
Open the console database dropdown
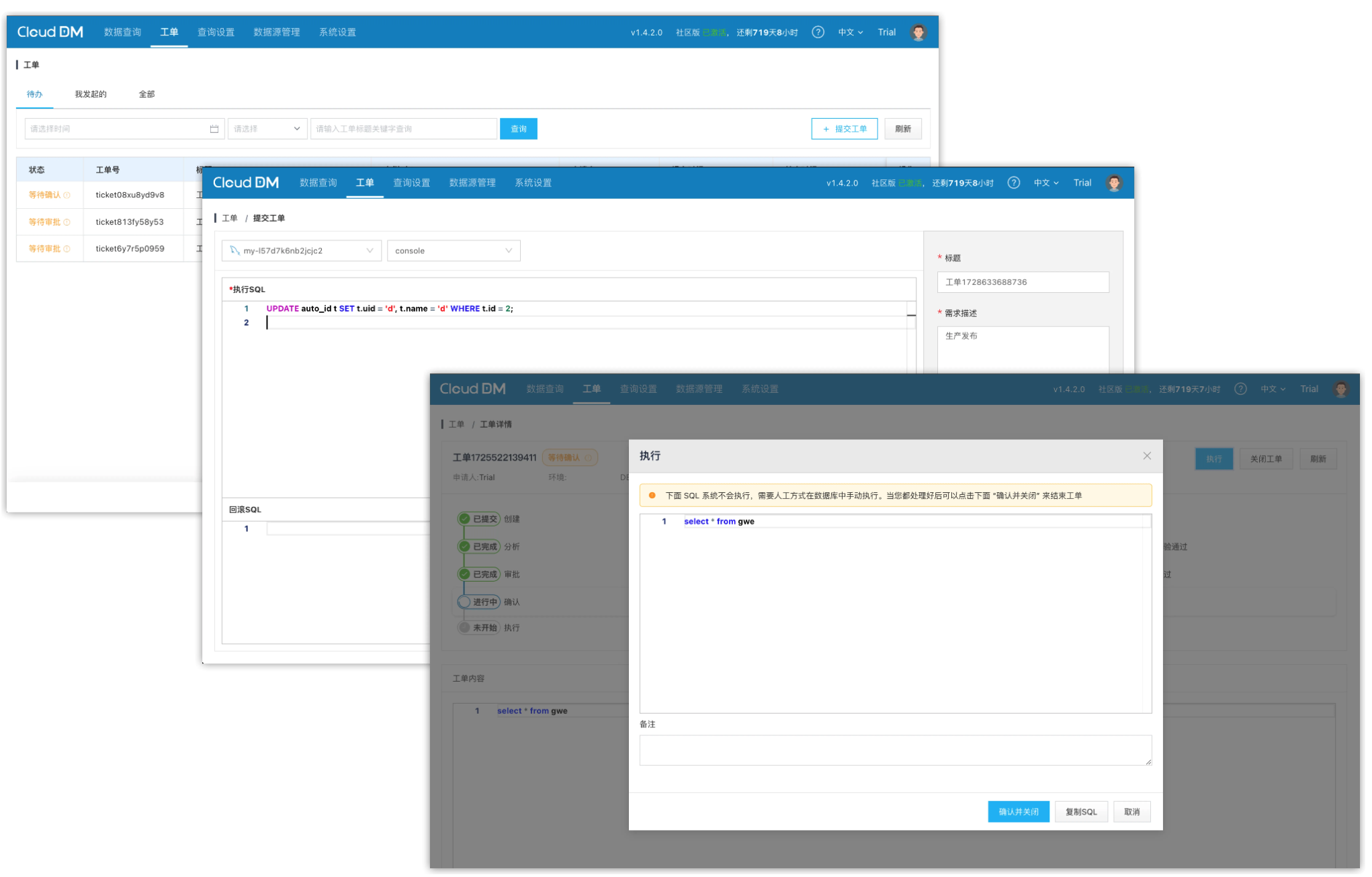(x=453, y=251)
